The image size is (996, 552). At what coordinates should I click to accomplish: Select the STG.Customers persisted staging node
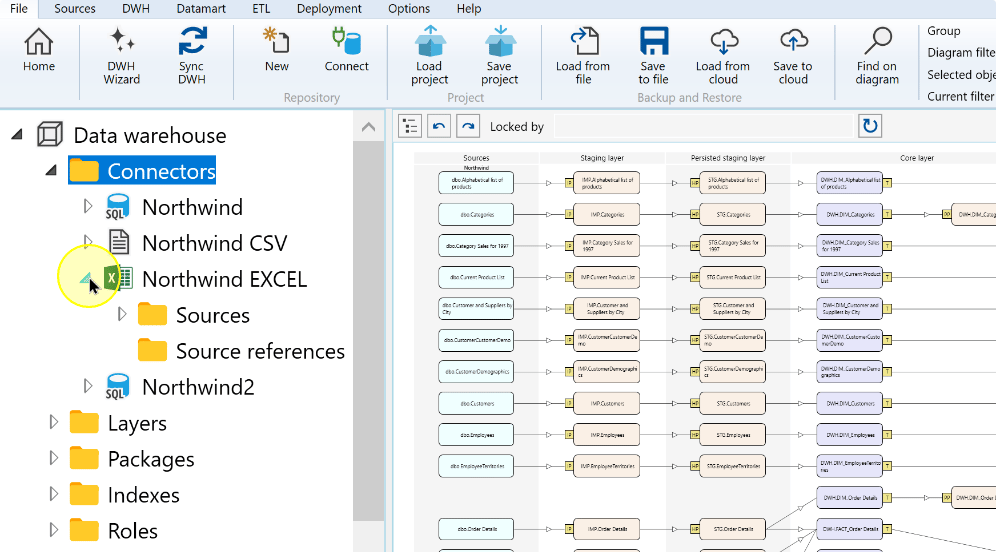coord(732,403)
